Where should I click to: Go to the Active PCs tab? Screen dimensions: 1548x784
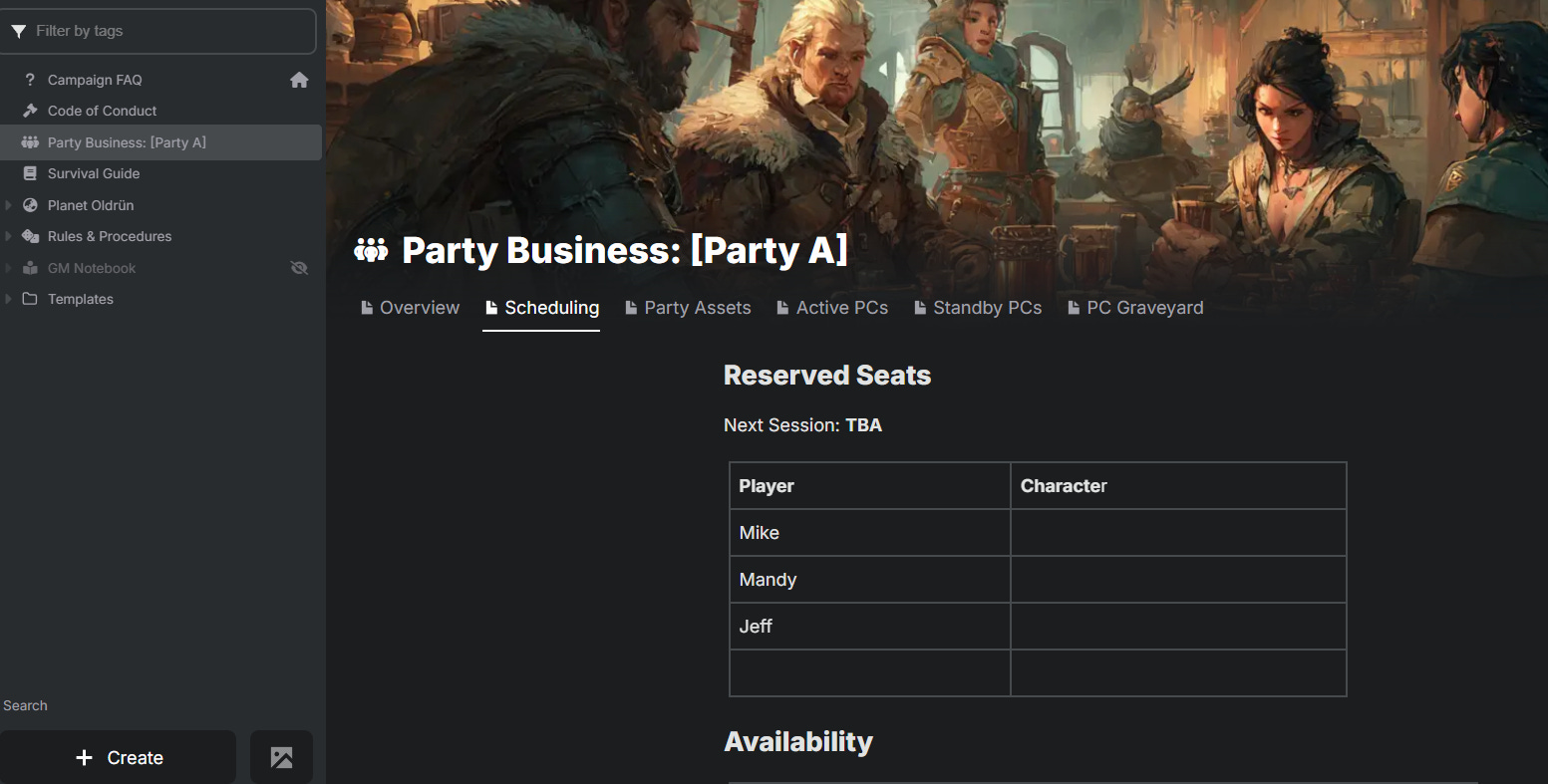[832, 308]
